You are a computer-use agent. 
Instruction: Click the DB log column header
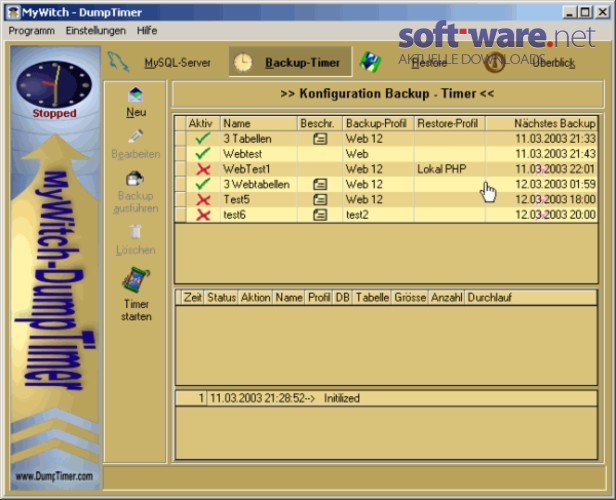click(342, 297)
